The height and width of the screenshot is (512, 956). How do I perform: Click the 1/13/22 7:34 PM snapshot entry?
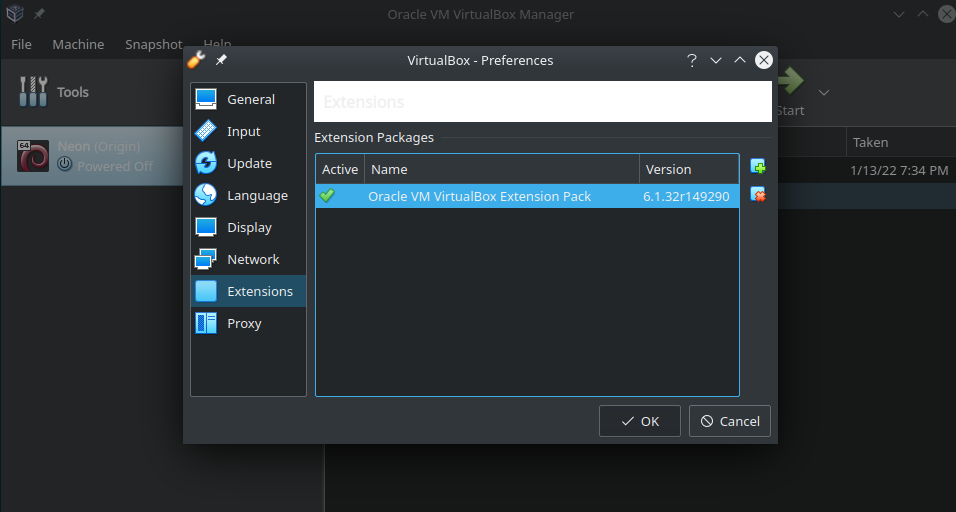[x=899, y=171]
